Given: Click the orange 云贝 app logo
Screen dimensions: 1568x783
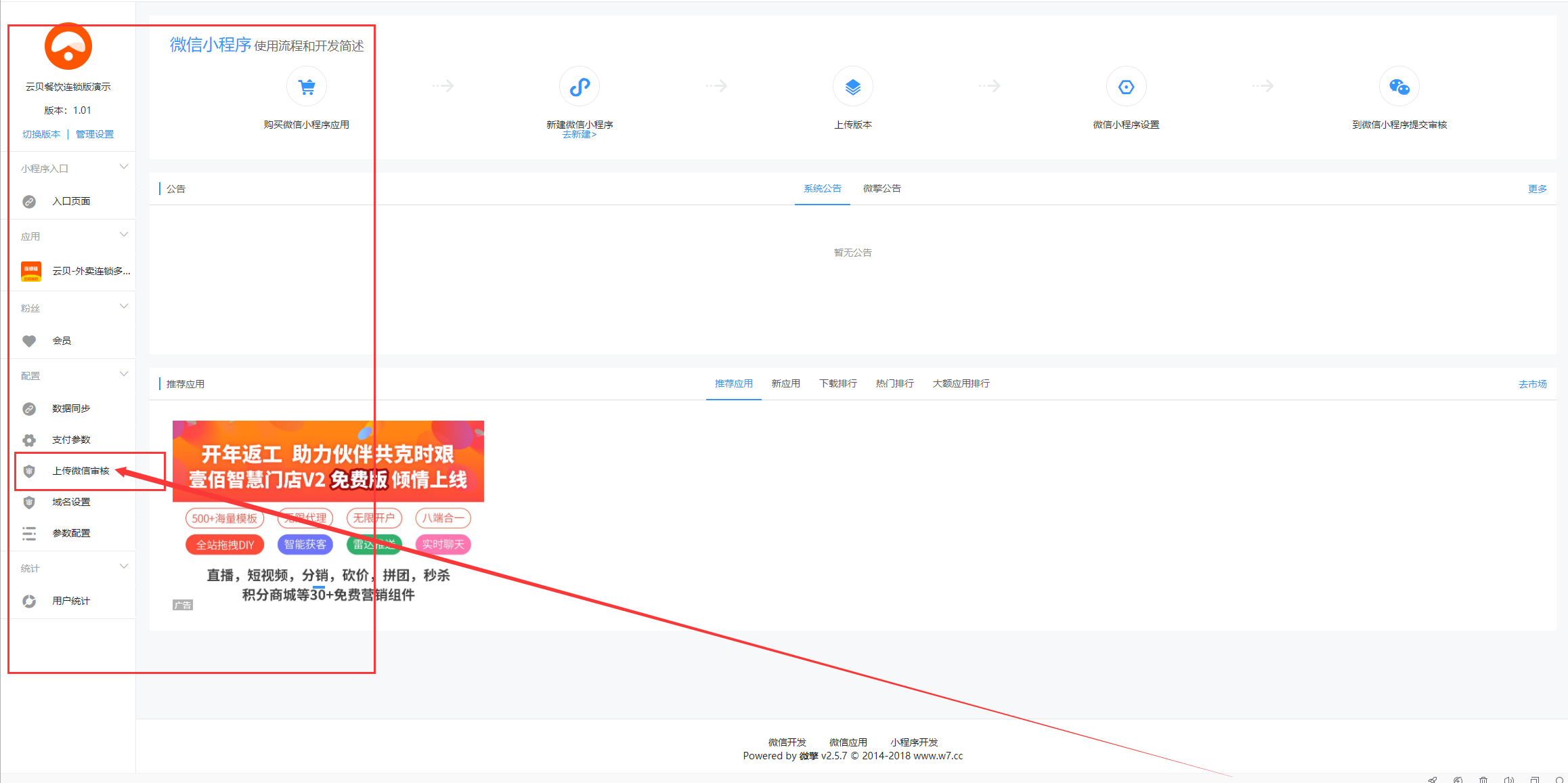Looking at the screenshot, I should (x=68, y=46).
